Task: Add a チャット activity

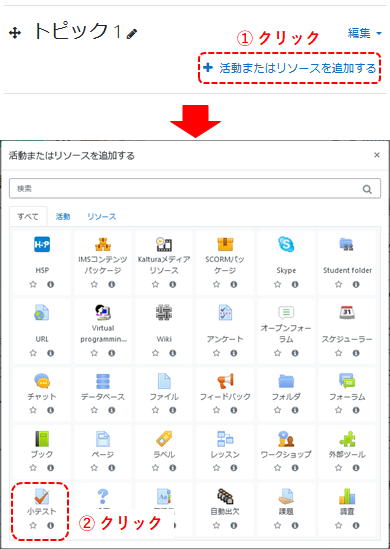Action: pos(42,381)
